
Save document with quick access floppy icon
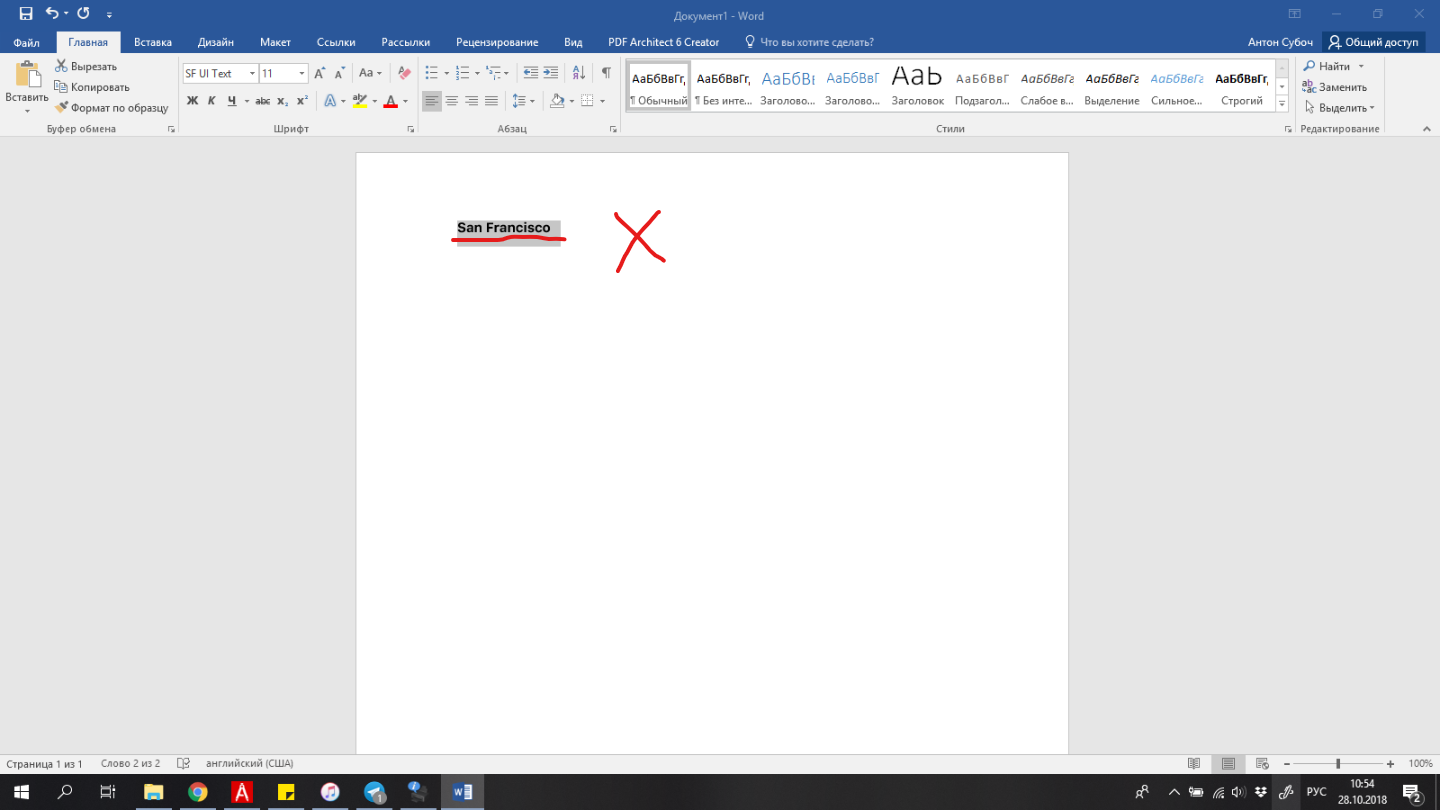tap(26, 14)
